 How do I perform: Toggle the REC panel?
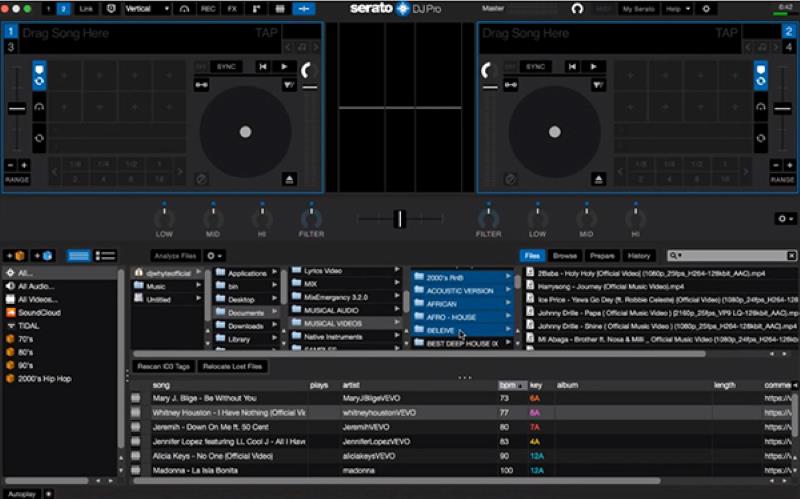click(x=208, y=9)
